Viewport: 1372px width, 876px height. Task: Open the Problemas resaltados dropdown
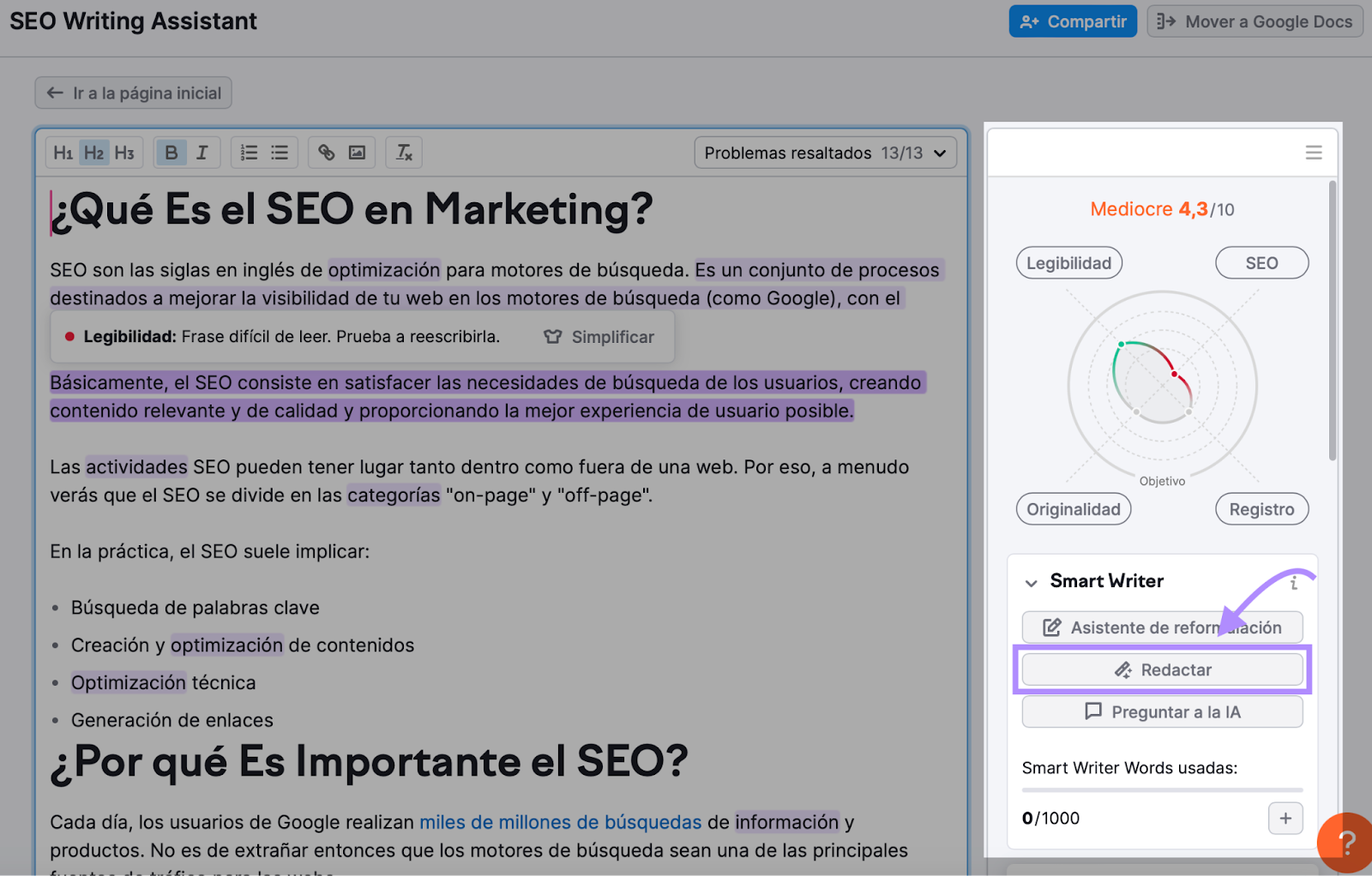tap(825, 153)
